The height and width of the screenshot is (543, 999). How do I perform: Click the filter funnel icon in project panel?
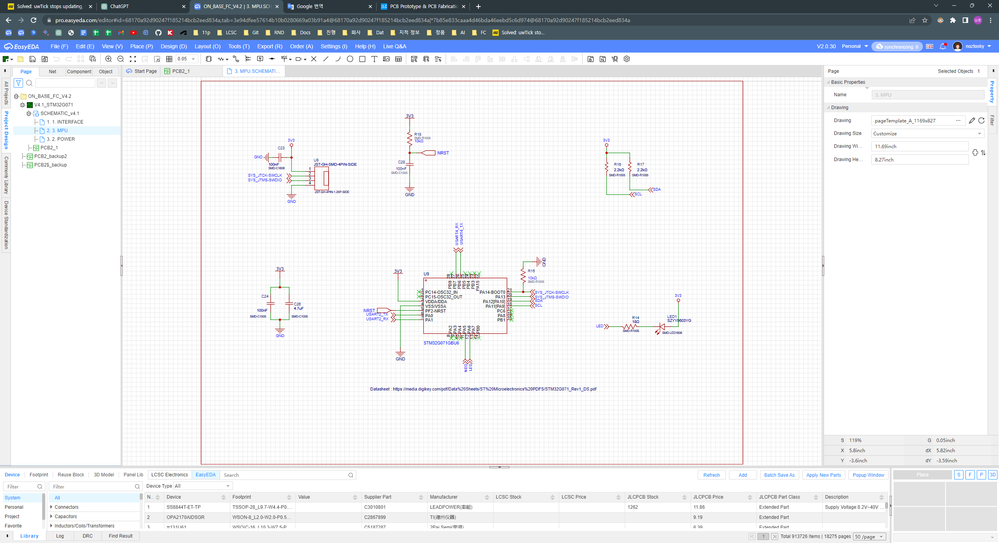(18, 83)
